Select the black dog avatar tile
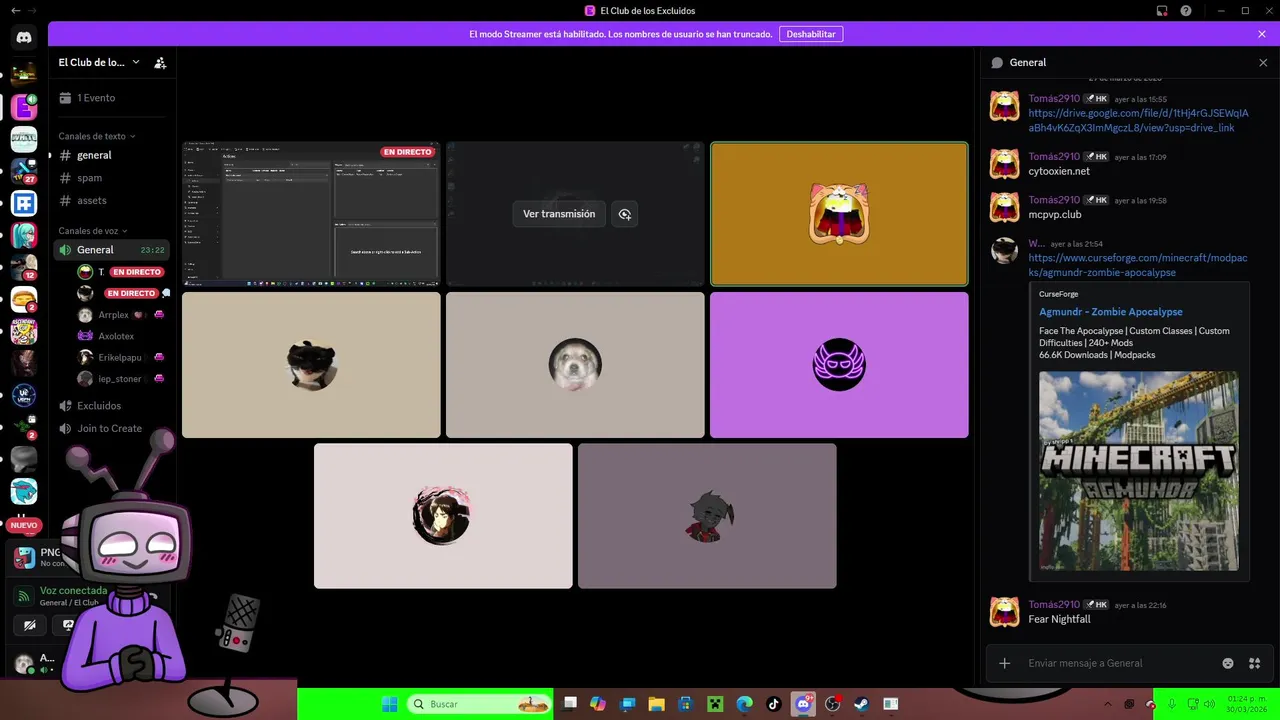Image resolution: width=1280 pixels, height=720 pixels. (311, 365)
